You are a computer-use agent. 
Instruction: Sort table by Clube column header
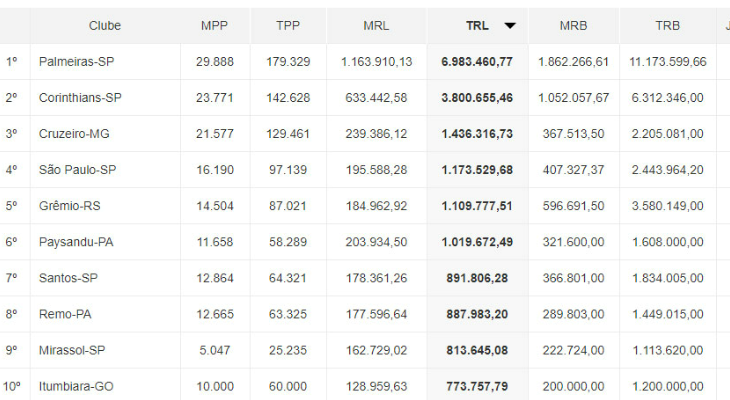105,26
